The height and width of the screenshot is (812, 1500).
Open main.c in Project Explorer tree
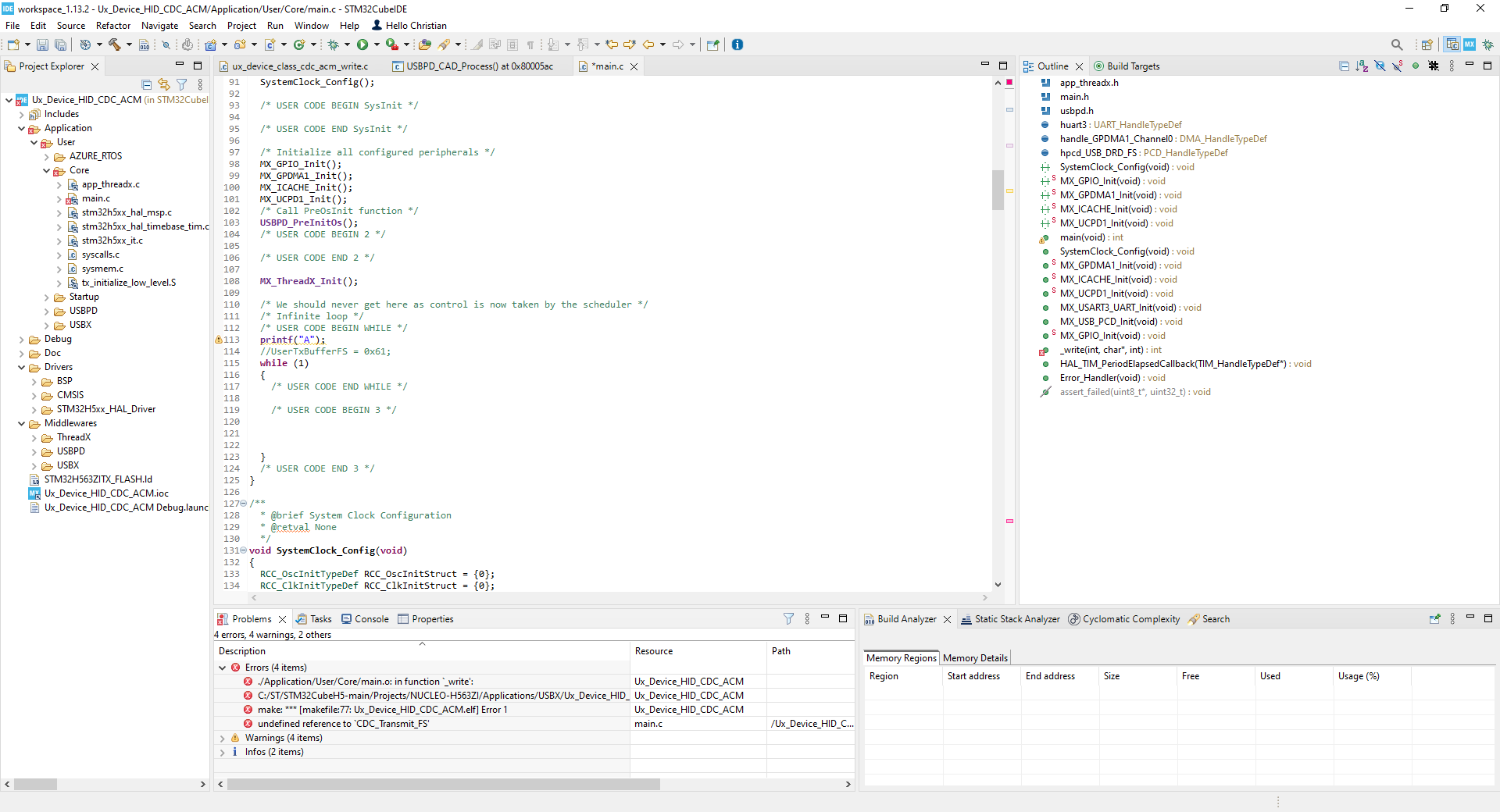95,198
